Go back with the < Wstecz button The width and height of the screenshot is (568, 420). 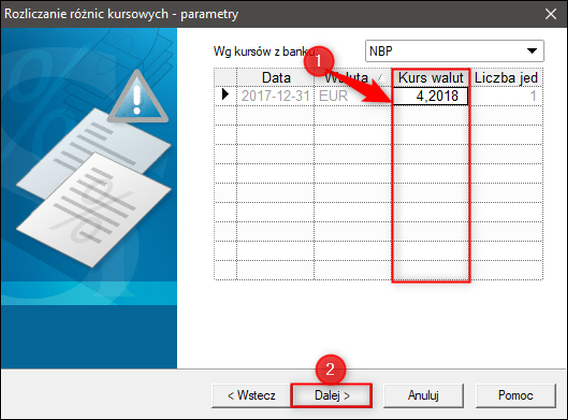click(x=251, y=395)
